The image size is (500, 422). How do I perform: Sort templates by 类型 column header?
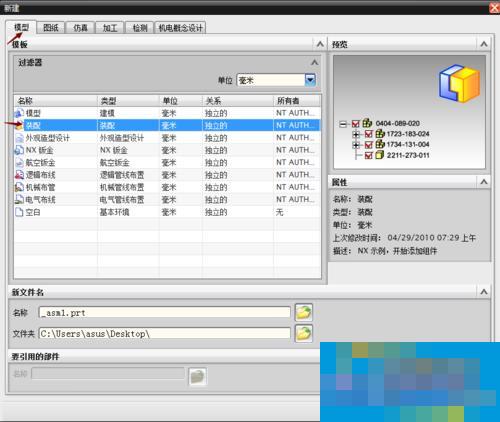tap(128, 101)
